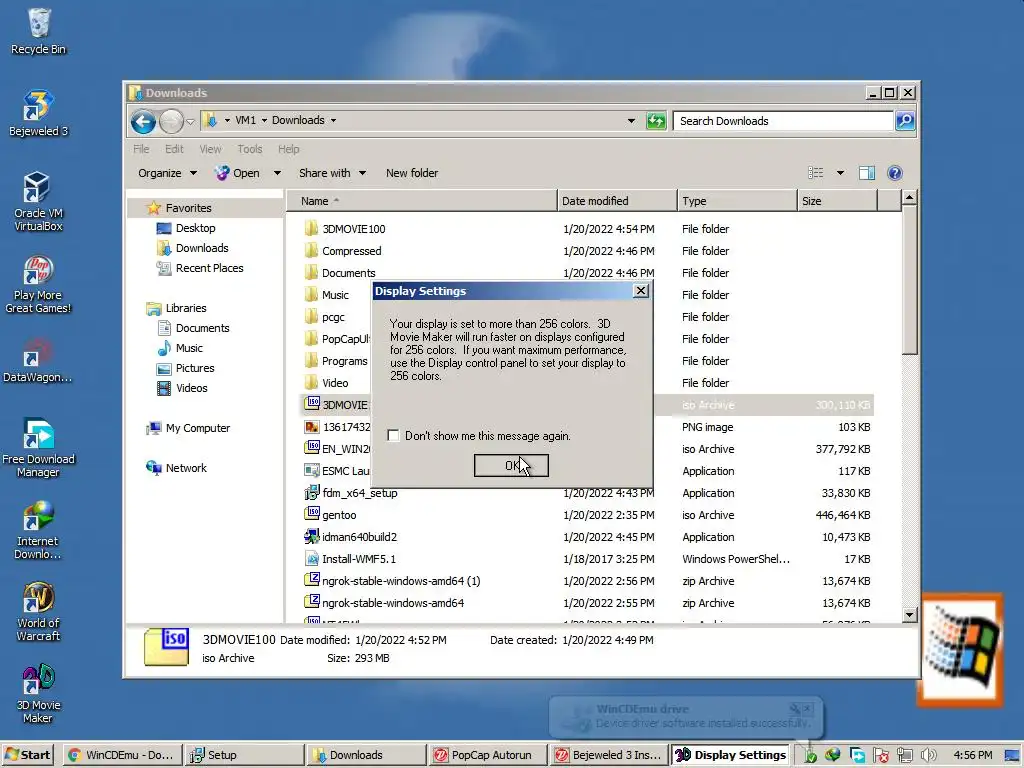Click the 3DMOVIE100 iso thumbnail in details pane
This screenshot has height=768, width=1024.
[x=167, y=647]
